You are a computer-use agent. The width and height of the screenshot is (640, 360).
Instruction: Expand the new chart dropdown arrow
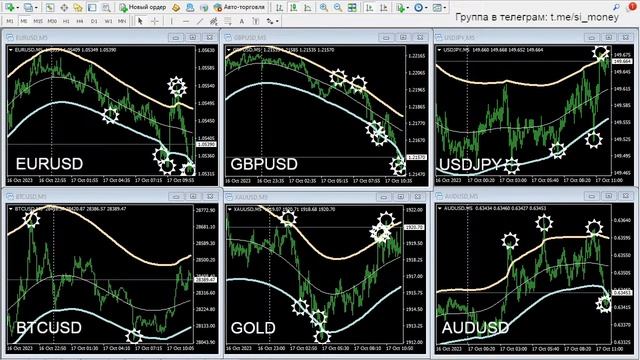click(x=18, y=7)
